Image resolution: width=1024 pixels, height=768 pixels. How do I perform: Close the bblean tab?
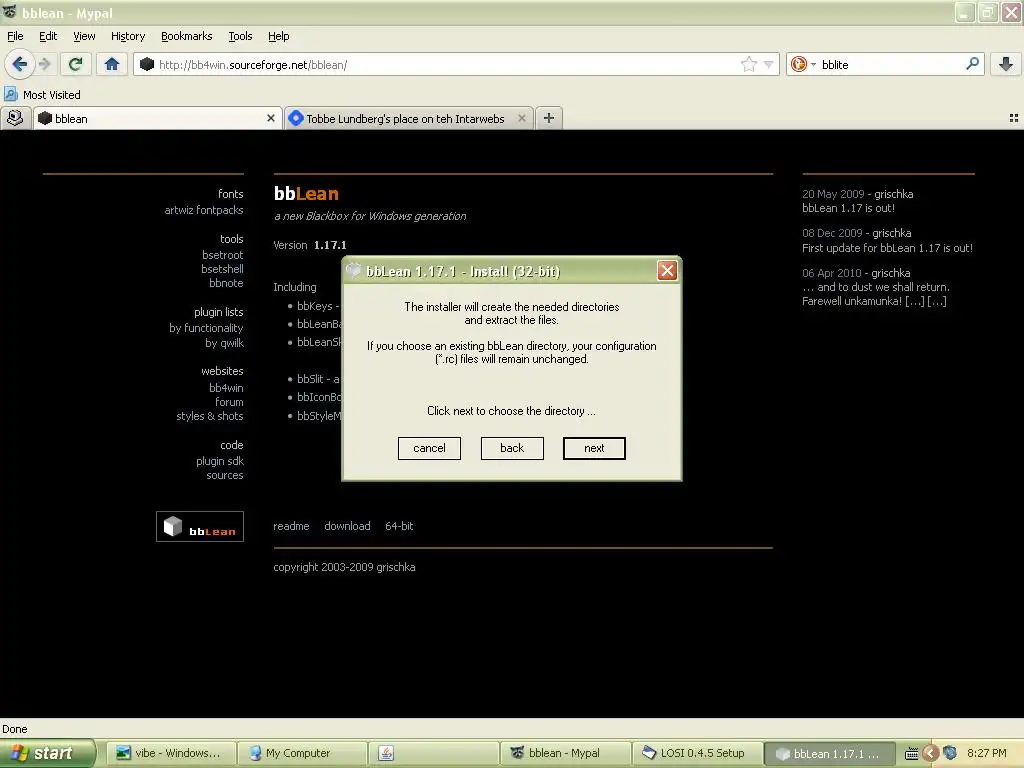coord(270,118)
